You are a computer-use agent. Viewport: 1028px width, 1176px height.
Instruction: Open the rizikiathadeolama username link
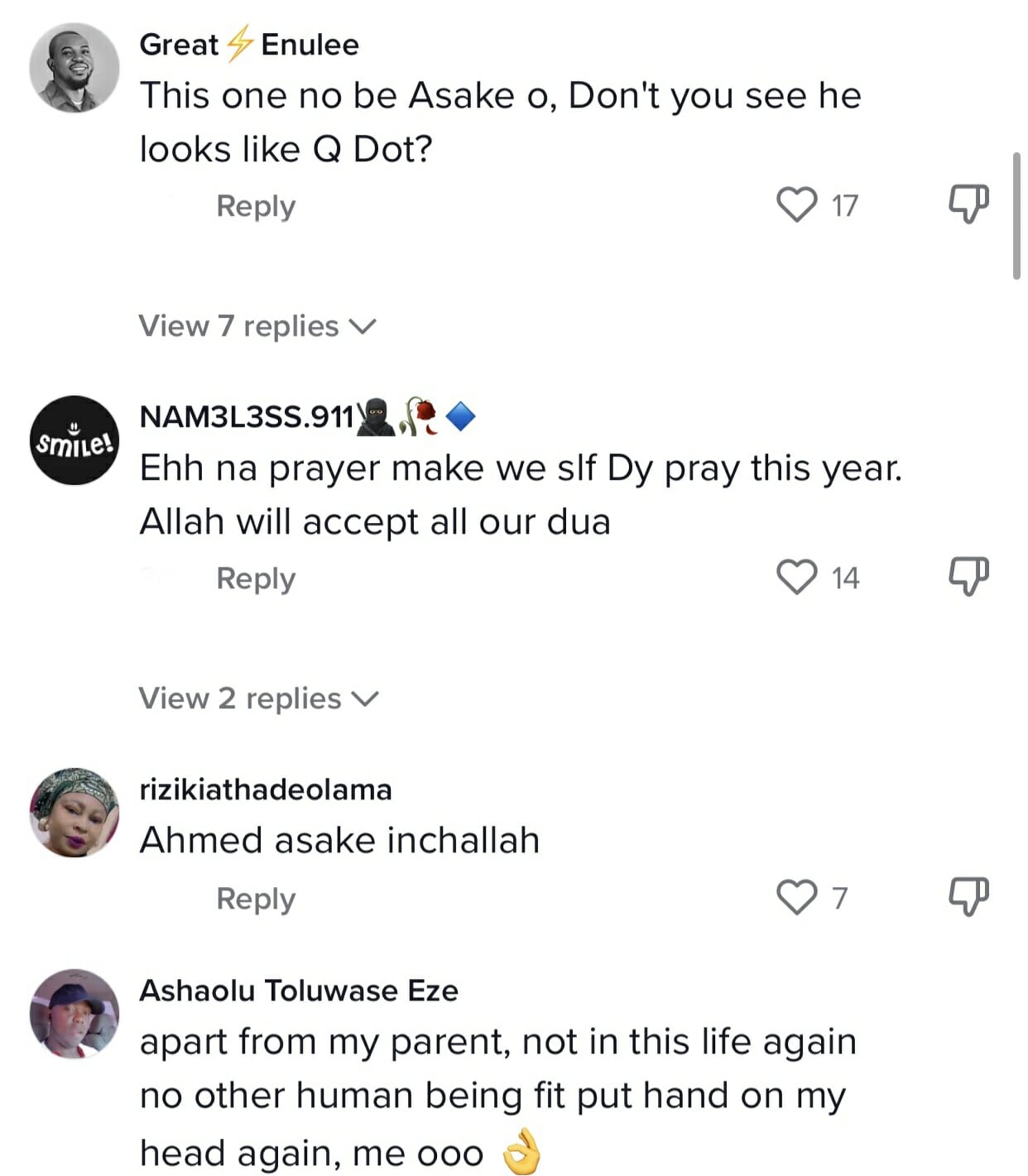pyautogui.click(x=266, y=790)
